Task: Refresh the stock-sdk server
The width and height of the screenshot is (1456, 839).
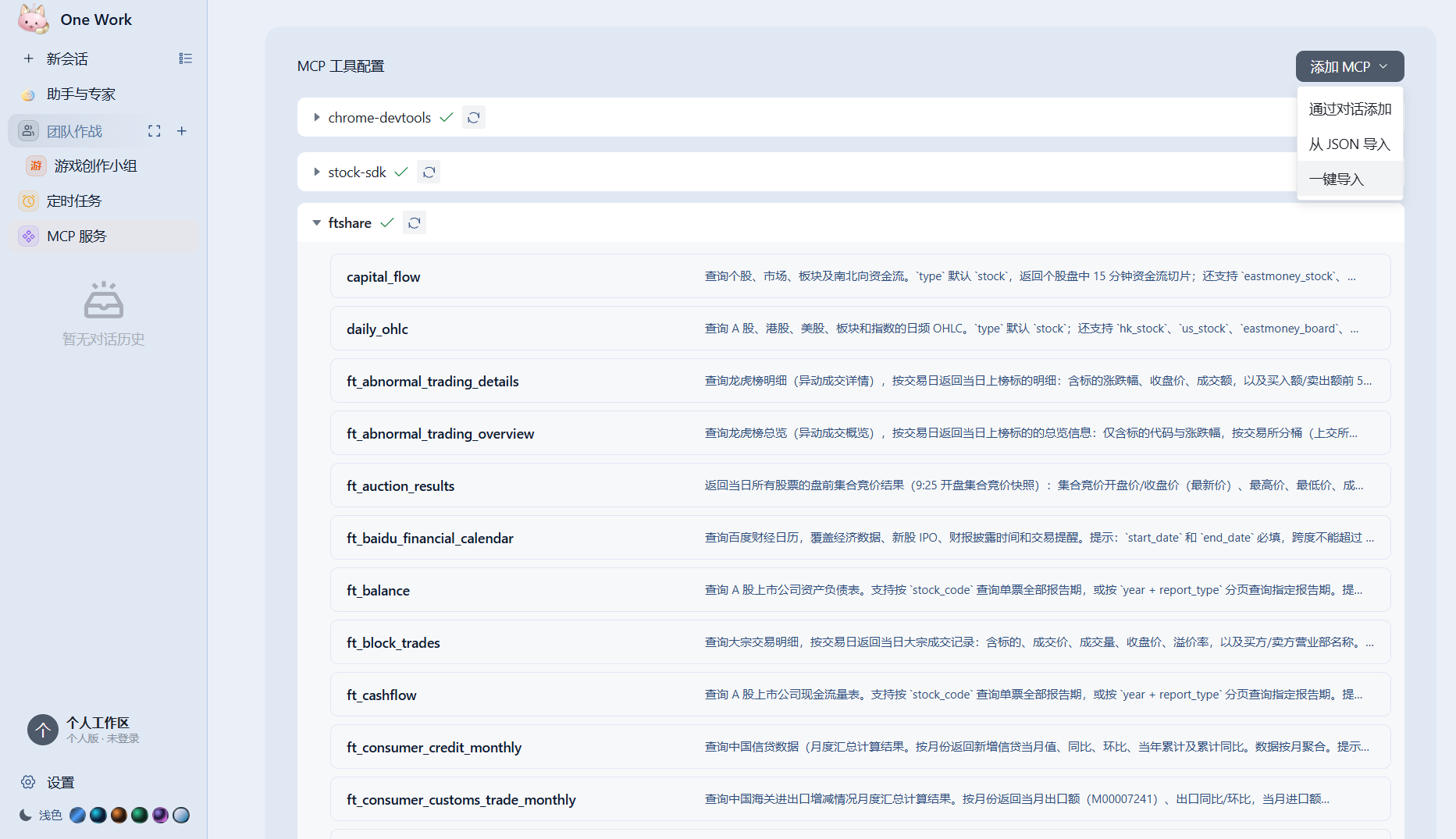Action: pyautogui.click(x=429, y=172)
